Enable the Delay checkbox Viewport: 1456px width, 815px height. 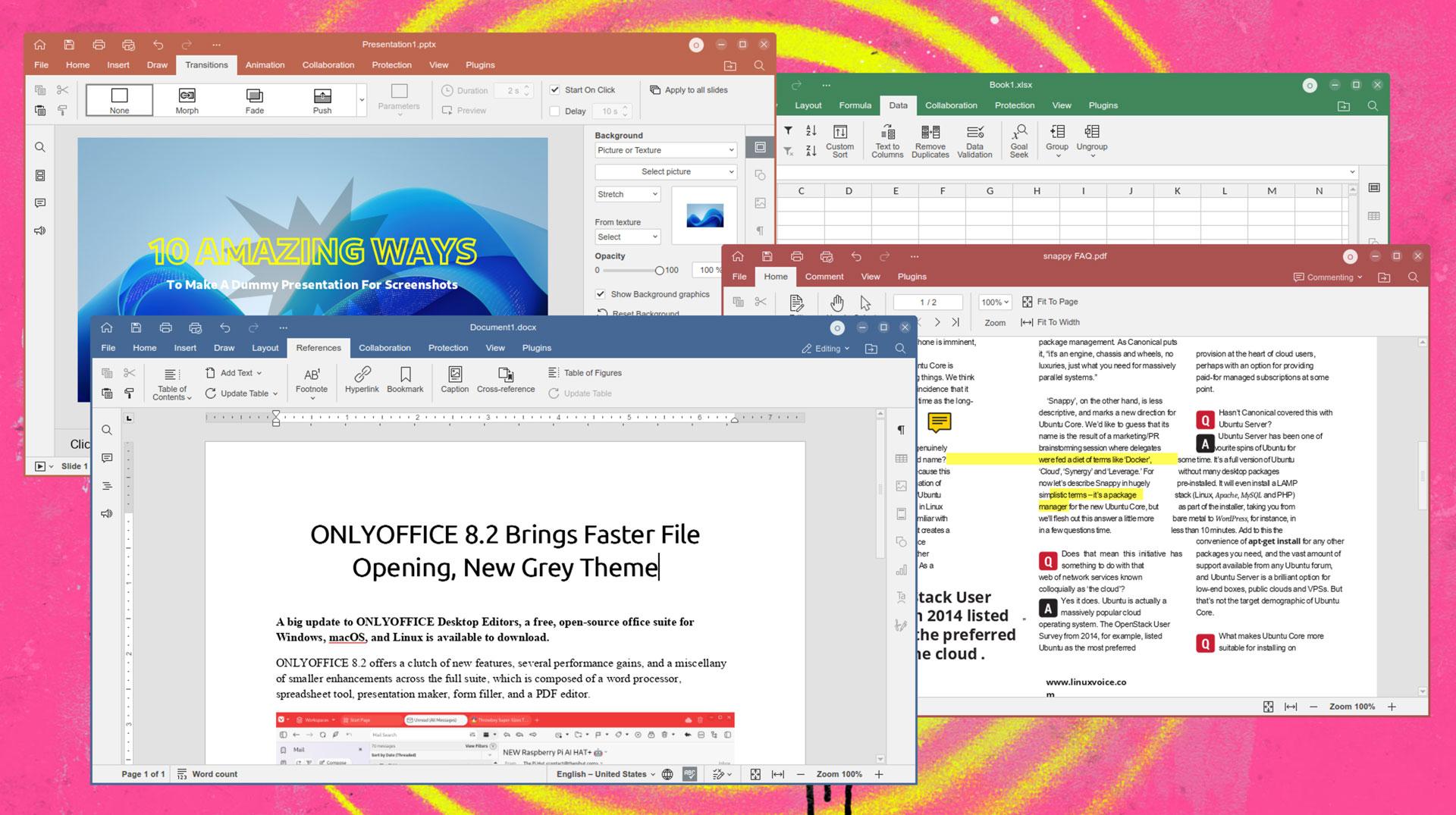[x=555, y=111]
